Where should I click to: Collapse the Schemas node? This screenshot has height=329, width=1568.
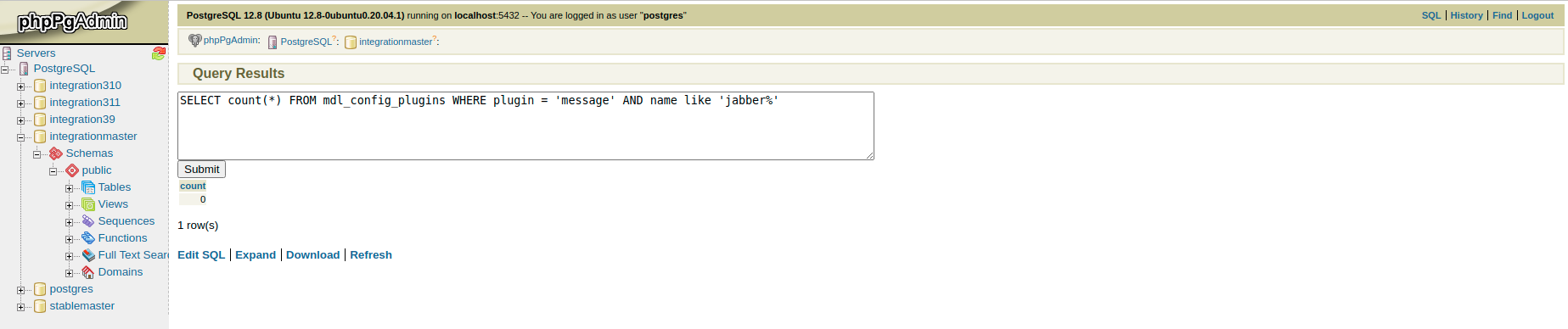click(37, 154)
